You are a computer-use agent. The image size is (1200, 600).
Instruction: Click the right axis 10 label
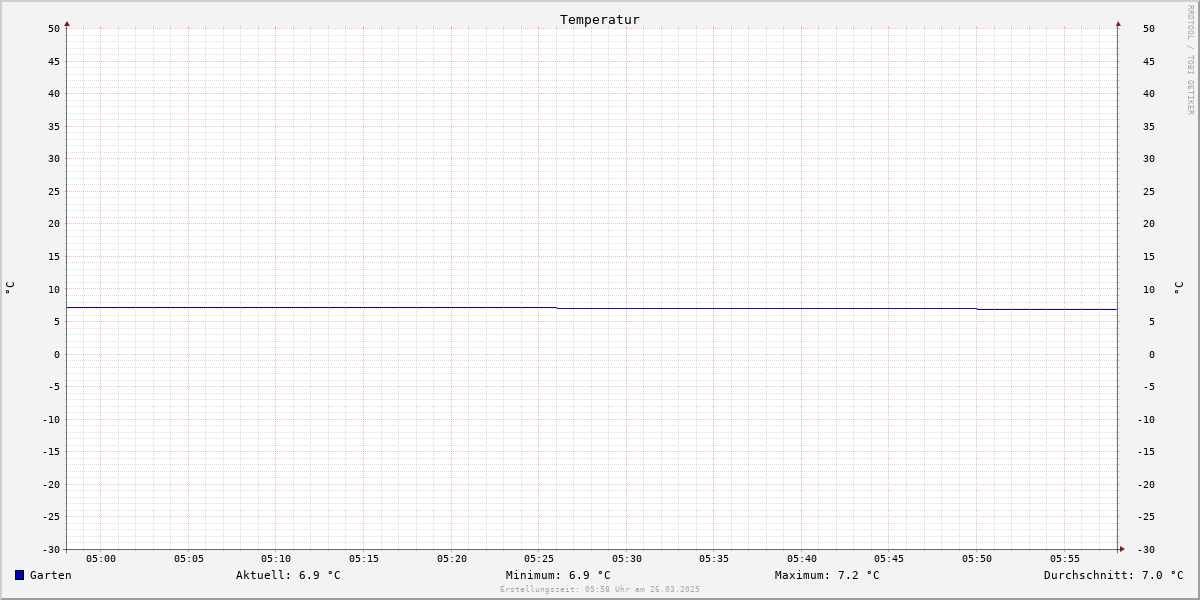(x=1149, y=289)
